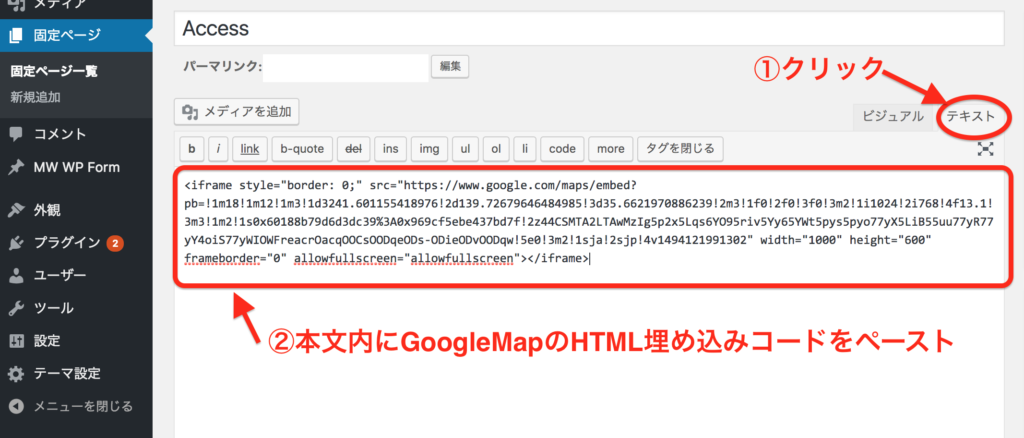The image size is (1024, 438).
Task: Click the Access page title field
Action: click(588, 29)
